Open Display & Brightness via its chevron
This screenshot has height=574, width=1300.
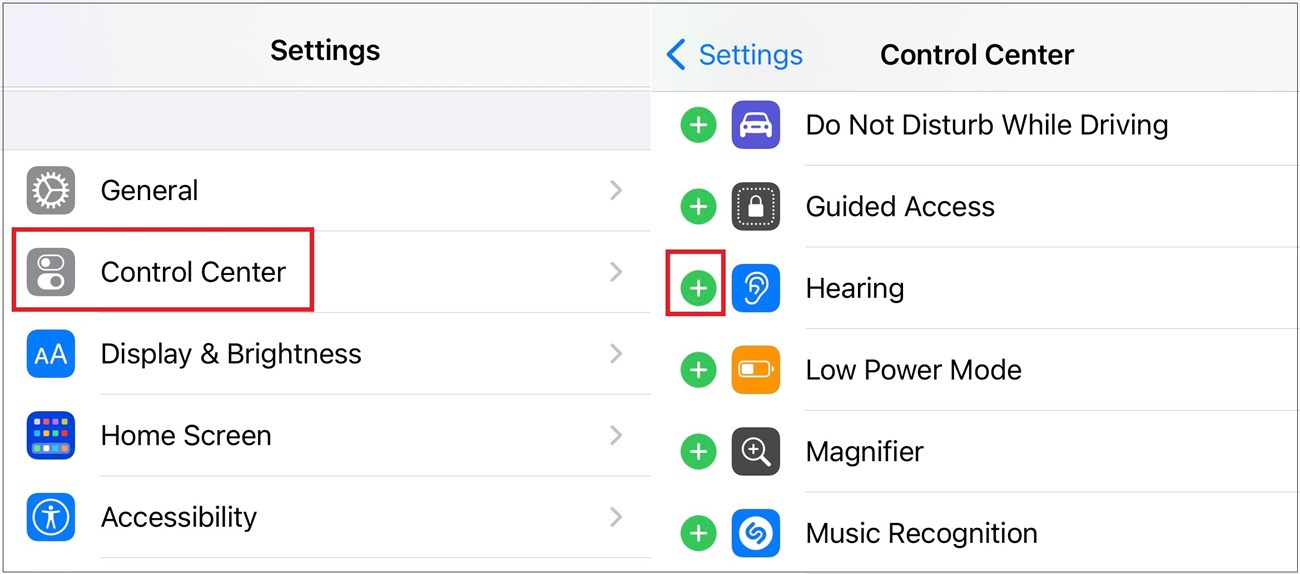click(x=616, y=354)
